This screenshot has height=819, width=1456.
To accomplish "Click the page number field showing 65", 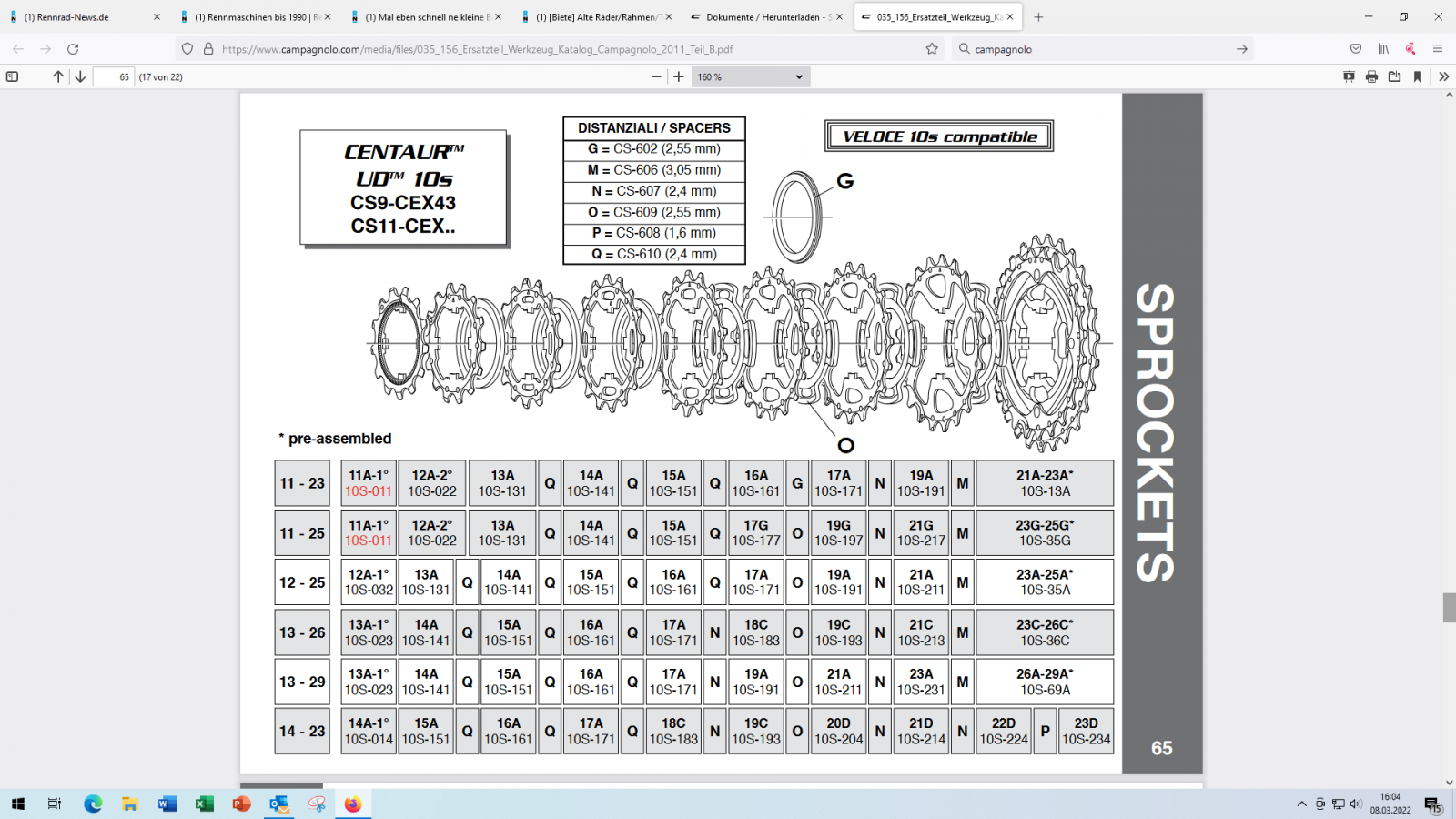I will (114, 77).
